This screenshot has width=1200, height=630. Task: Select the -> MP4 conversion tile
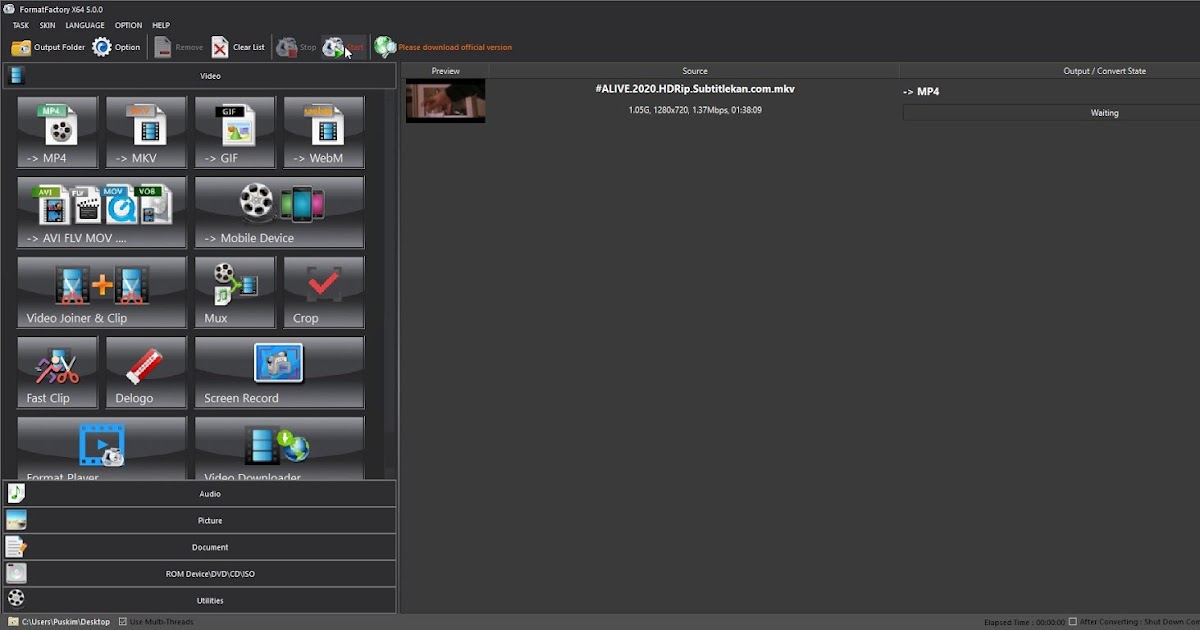click(x=57, y=132)
